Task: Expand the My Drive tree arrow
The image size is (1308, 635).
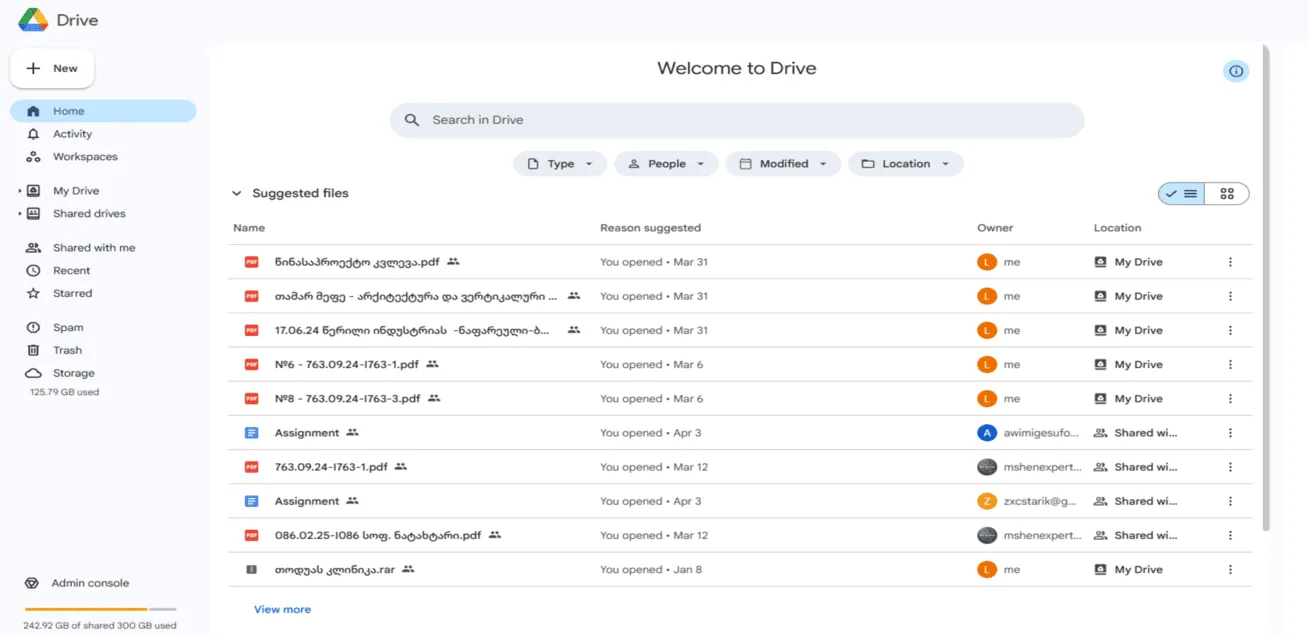Action: [x=19, y=191]
